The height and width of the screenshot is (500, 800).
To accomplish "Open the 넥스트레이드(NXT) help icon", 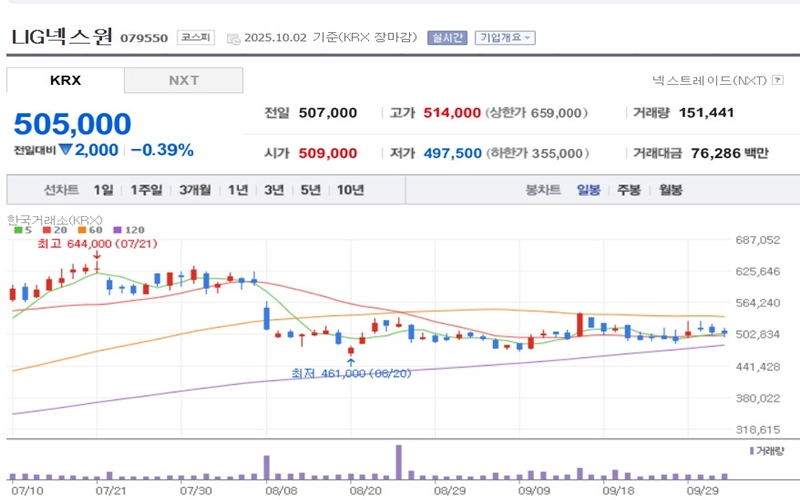I will [778, 80].
